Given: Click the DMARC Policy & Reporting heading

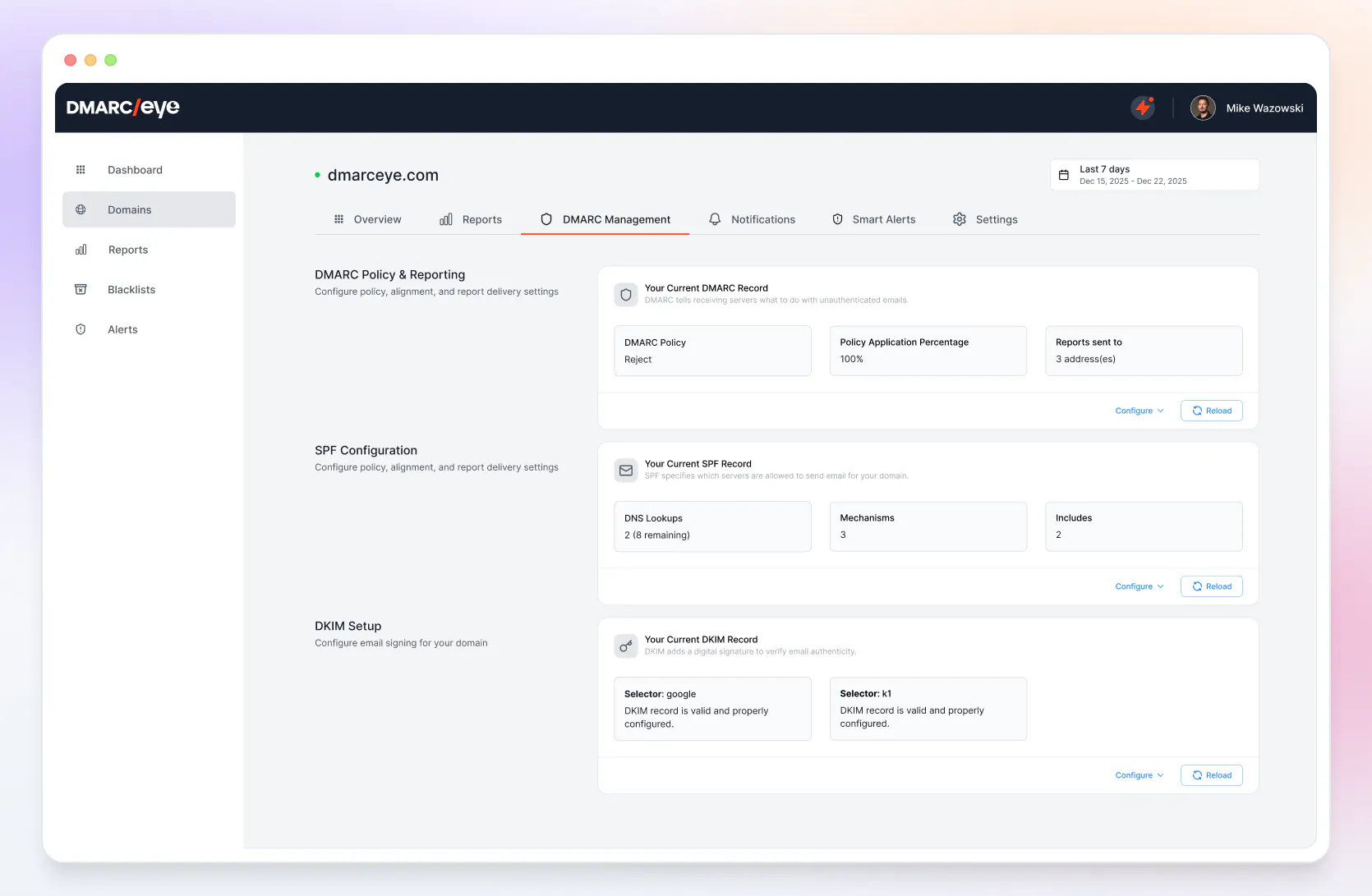Looking at the screenshot, I should tap(389, 274).
